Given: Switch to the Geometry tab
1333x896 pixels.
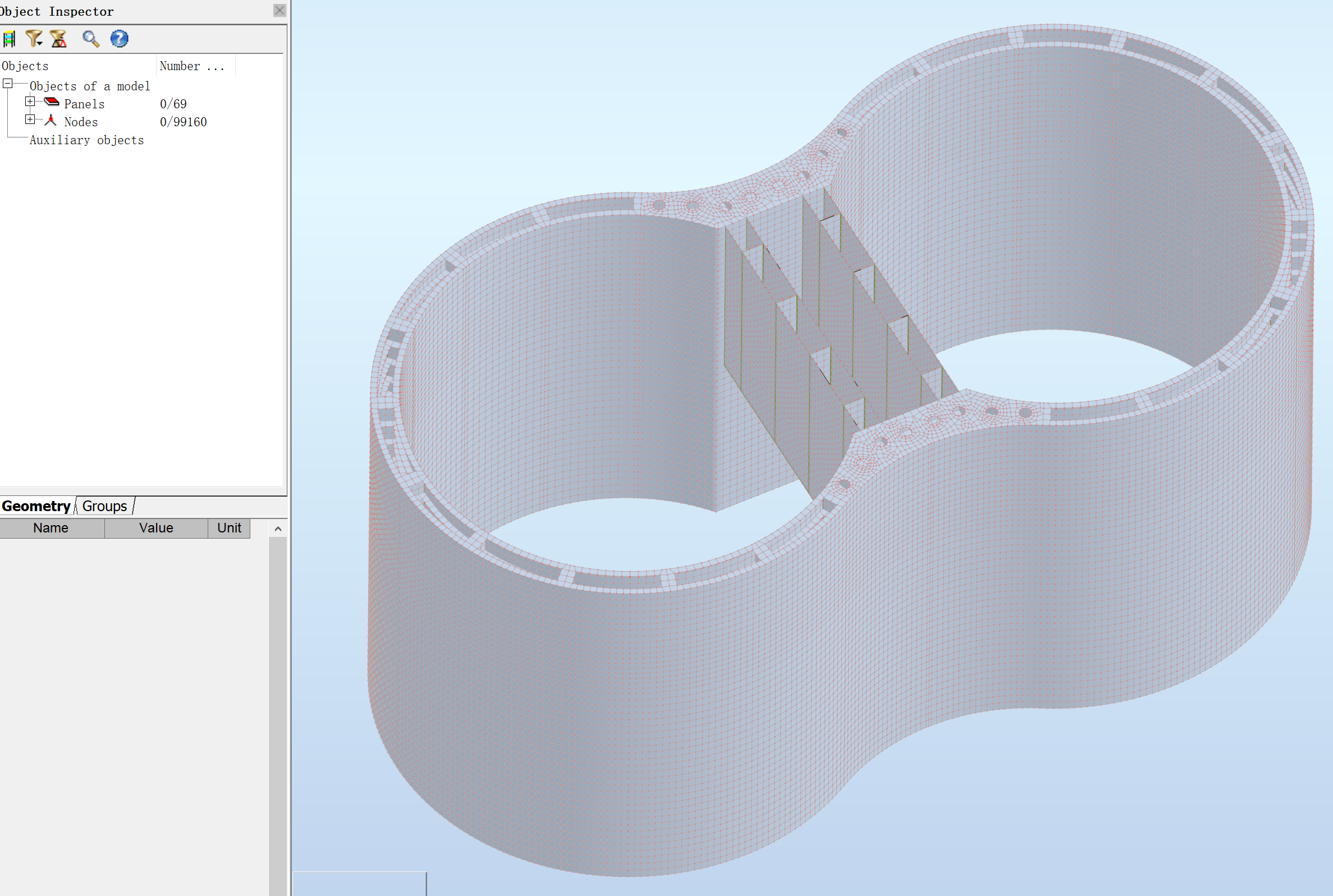Looking at the screenshot, I should [36, 506].
